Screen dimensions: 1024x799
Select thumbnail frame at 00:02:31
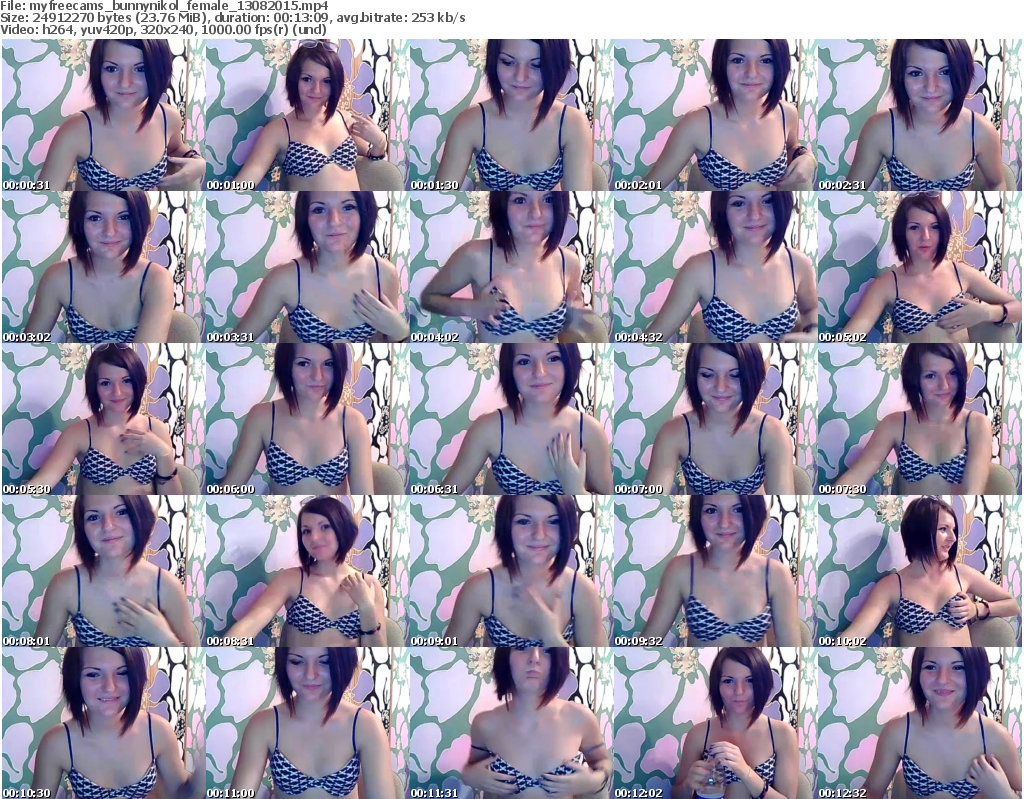pos(919,115)
